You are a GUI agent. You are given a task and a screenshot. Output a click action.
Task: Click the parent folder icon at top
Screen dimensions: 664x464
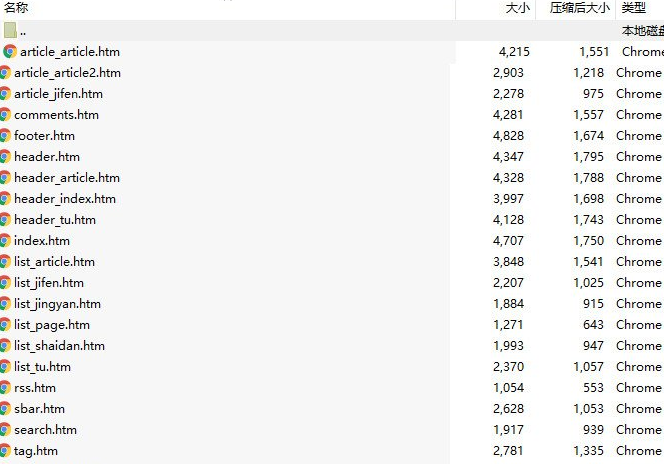[x=10, y=30]
